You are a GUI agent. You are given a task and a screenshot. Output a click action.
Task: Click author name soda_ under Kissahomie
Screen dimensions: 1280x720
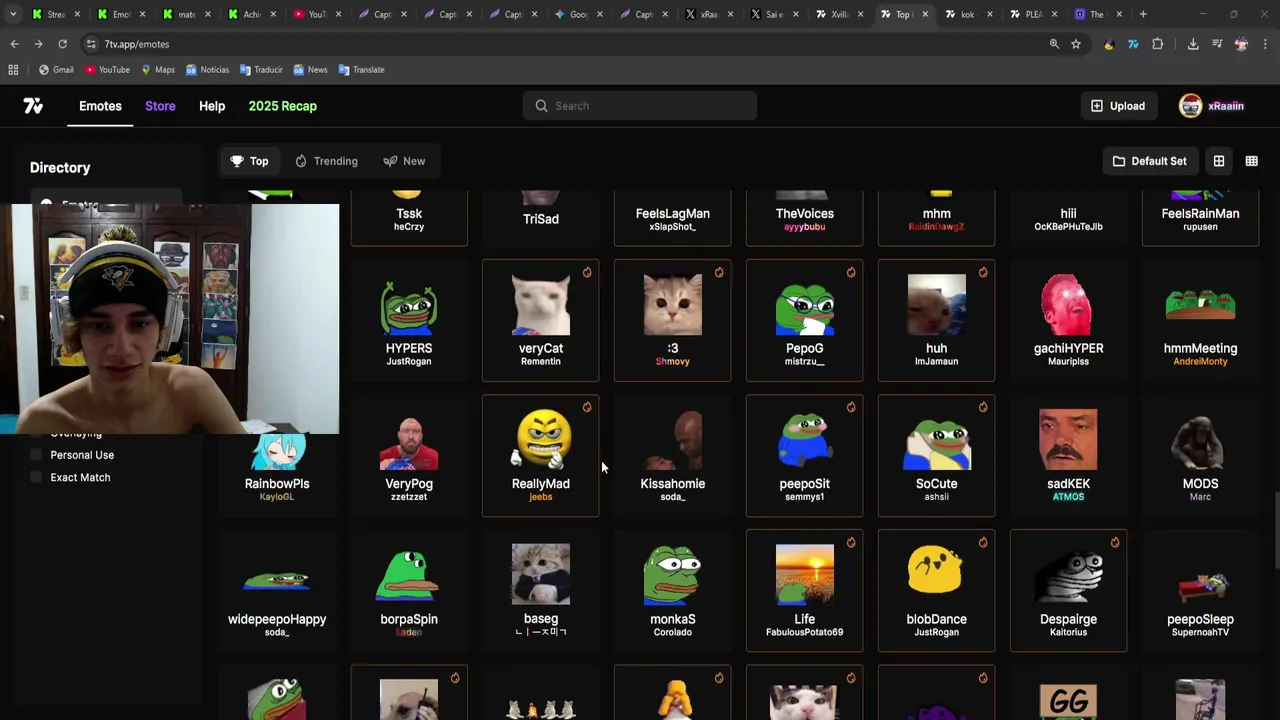(x=673, y=497)
